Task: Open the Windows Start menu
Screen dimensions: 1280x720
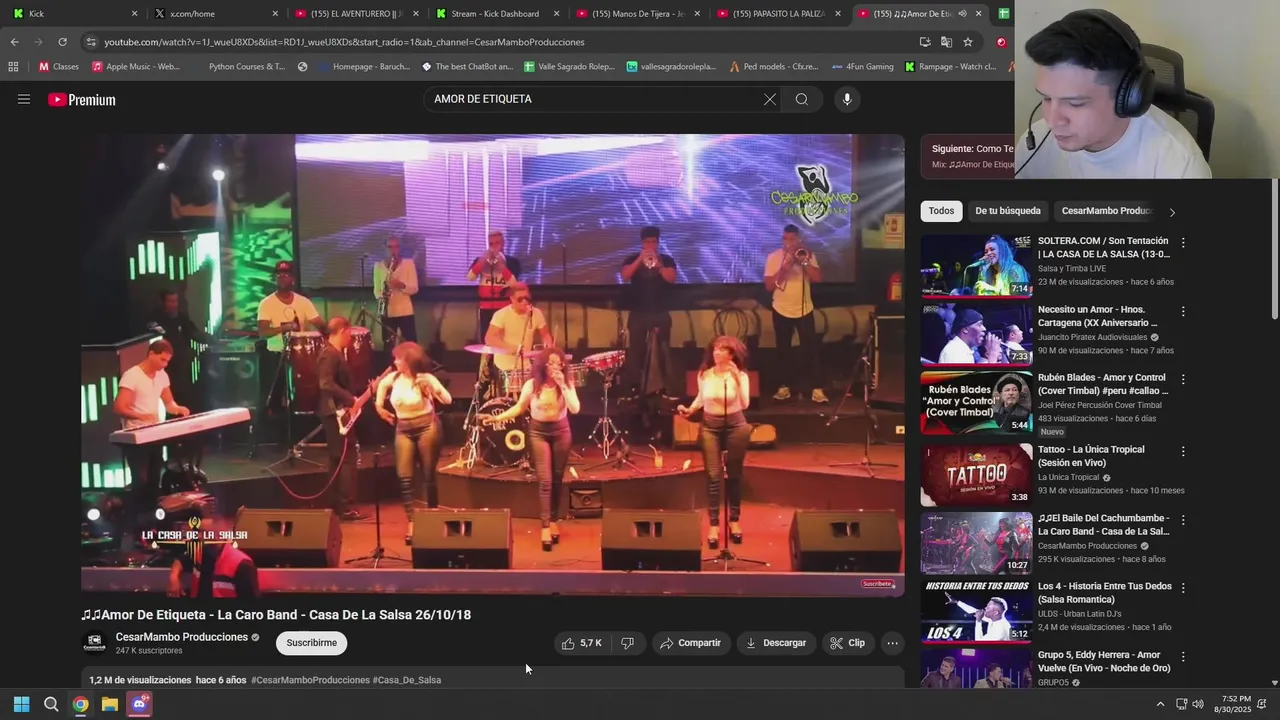Action: point(21,704)
